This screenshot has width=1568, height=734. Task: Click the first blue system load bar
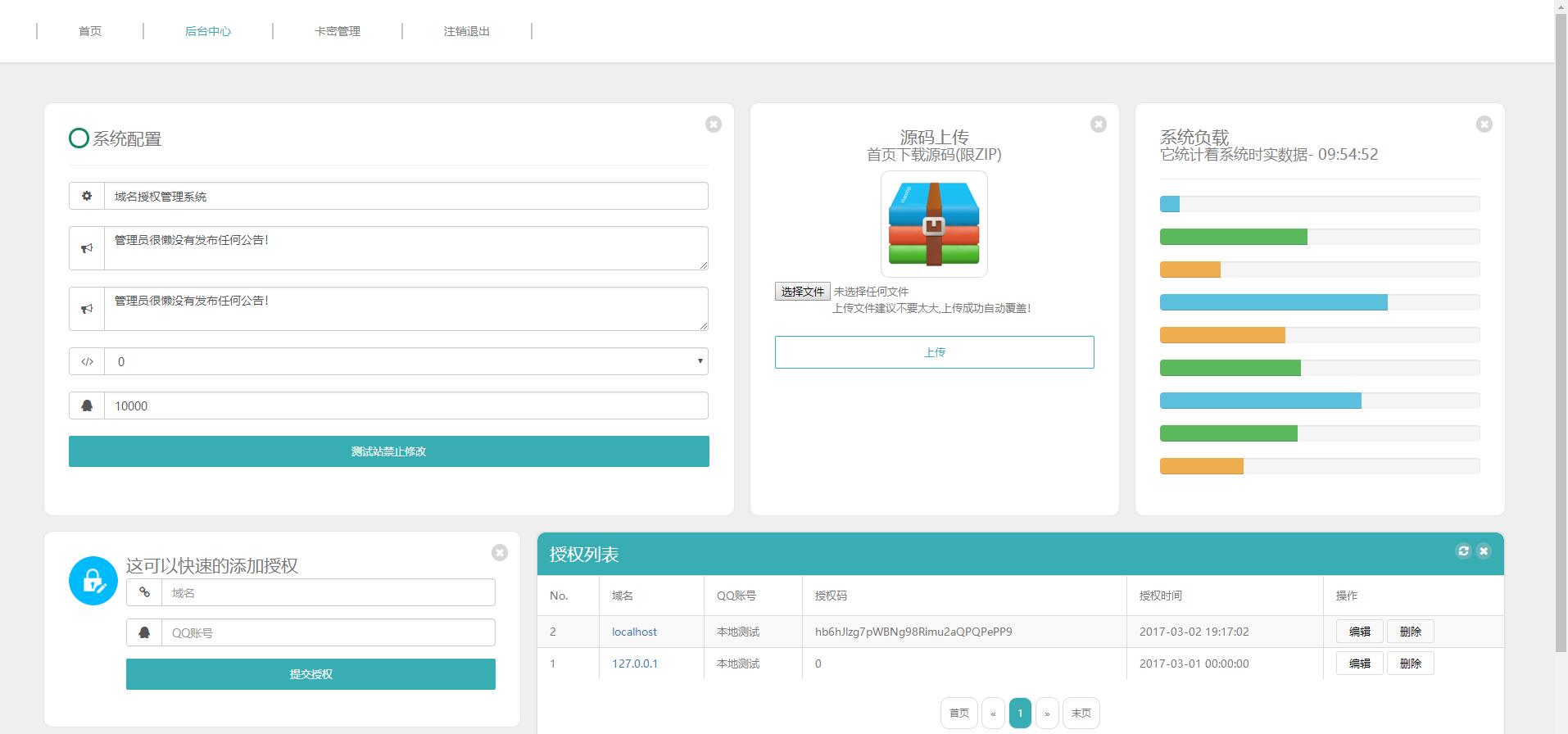[1170, 204]
